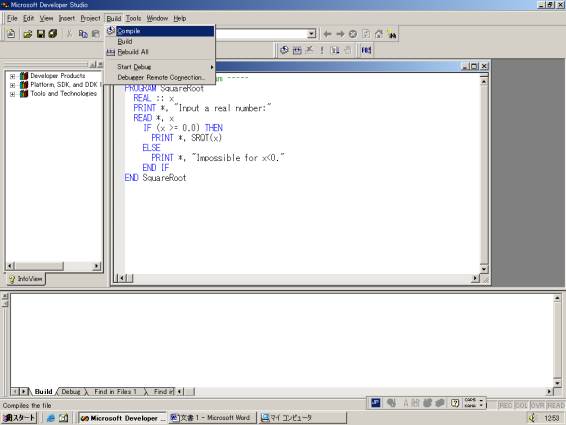Screen dimensions: 566x425
Task: Click the Stop circular icon
Action: [353, 34]
